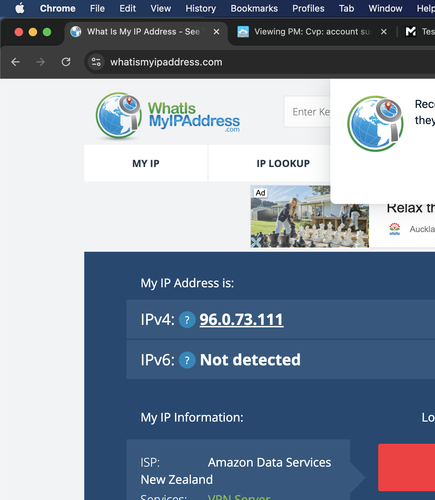
Task: Click the globe icon in notification popup
Action: [x=375, y=123]
